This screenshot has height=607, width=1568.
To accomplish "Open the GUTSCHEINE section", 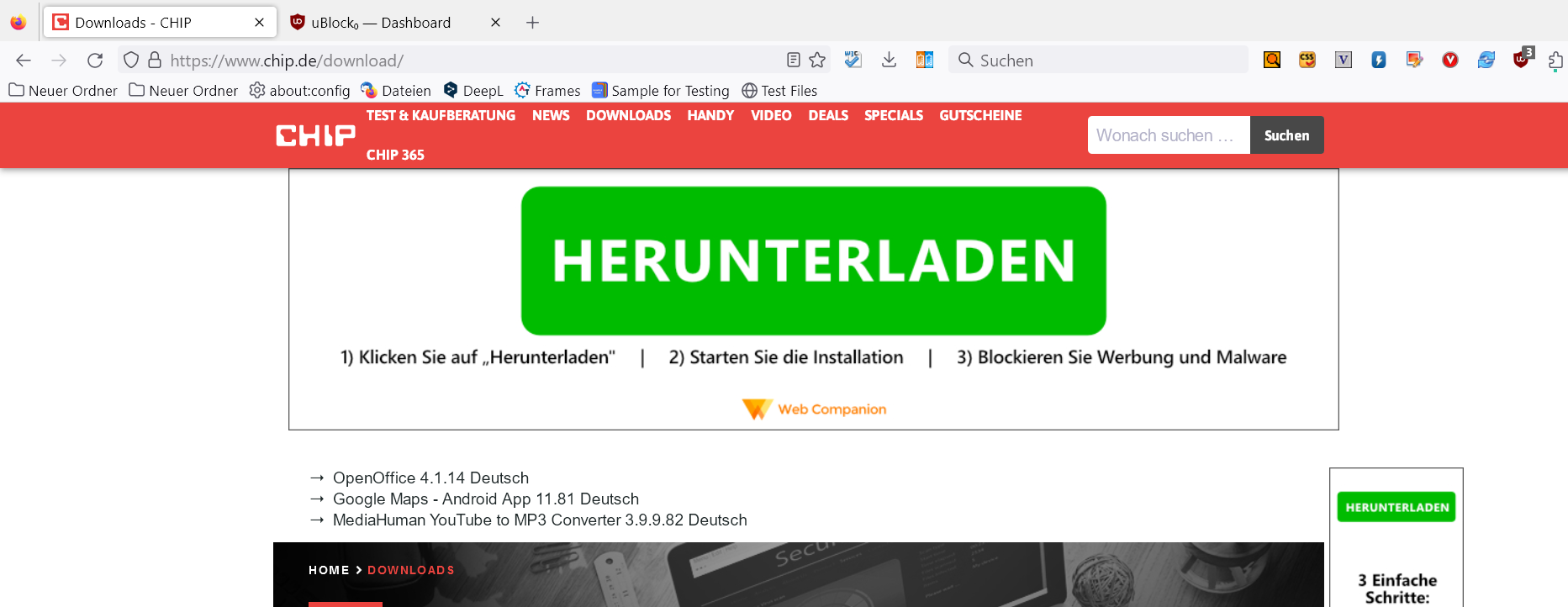I will (x=980, y=115).
